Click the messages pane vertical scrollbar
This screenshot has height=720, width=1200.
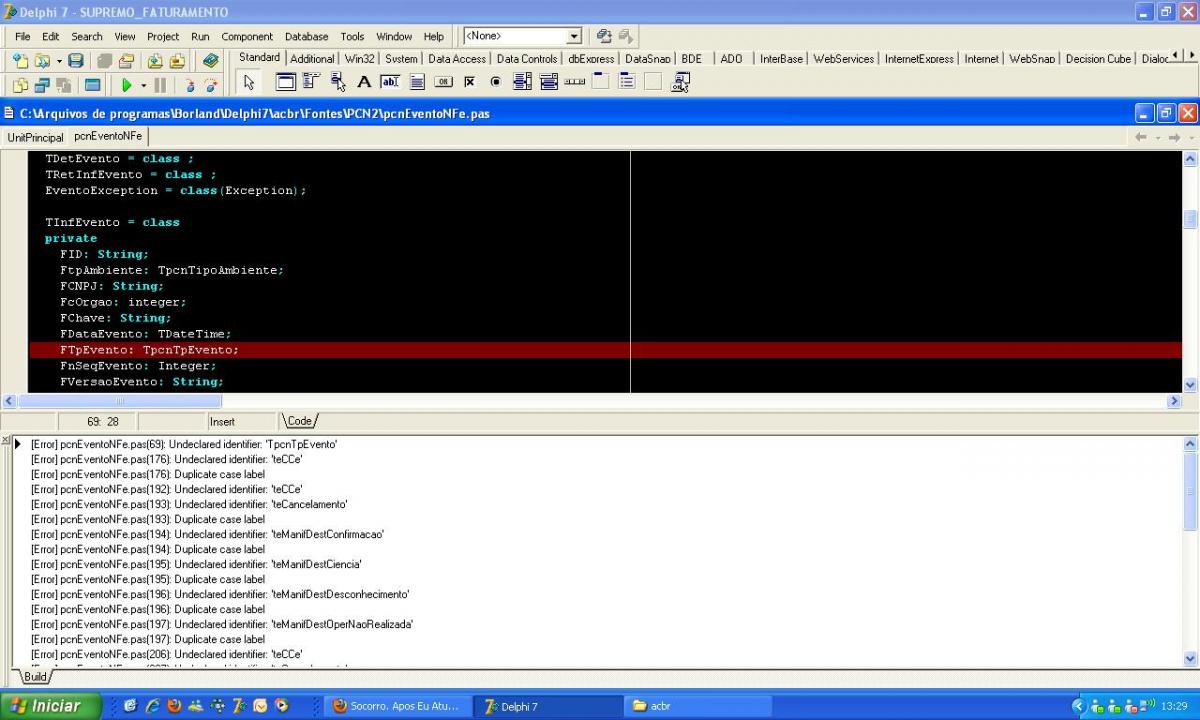1190,551
